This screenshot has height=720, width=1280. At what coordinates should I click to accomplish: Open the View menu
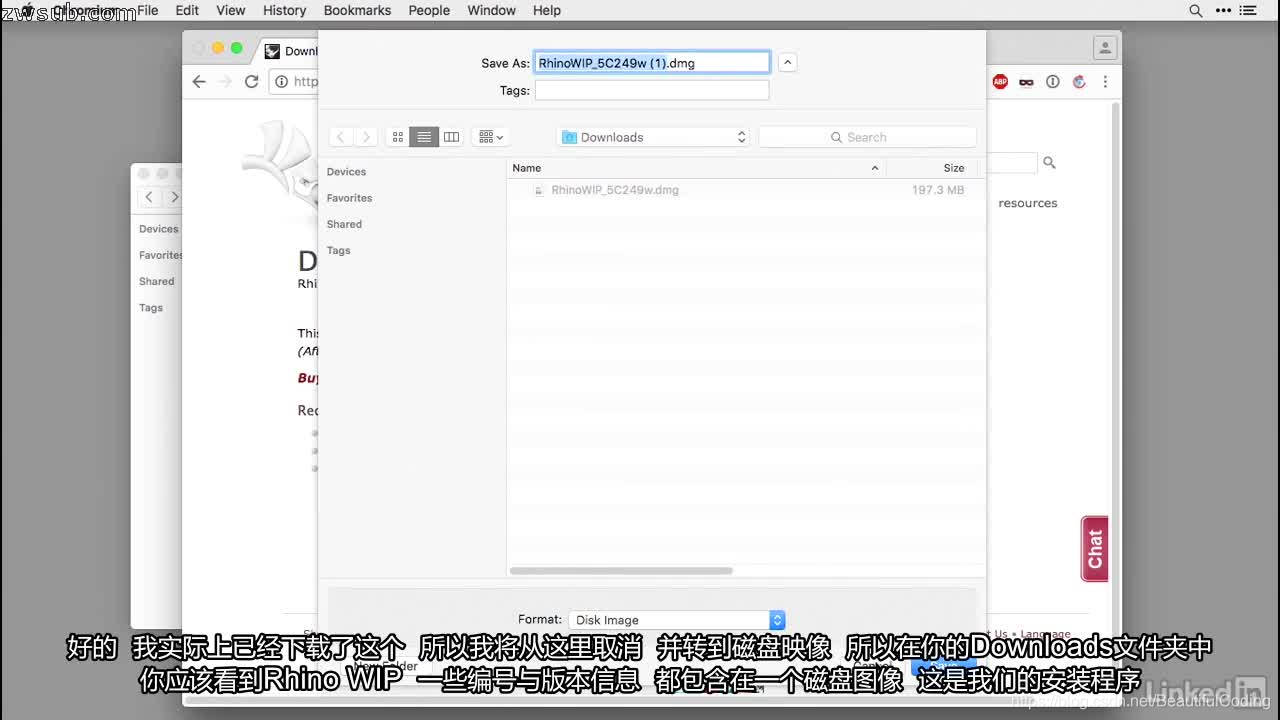[231, 10]
